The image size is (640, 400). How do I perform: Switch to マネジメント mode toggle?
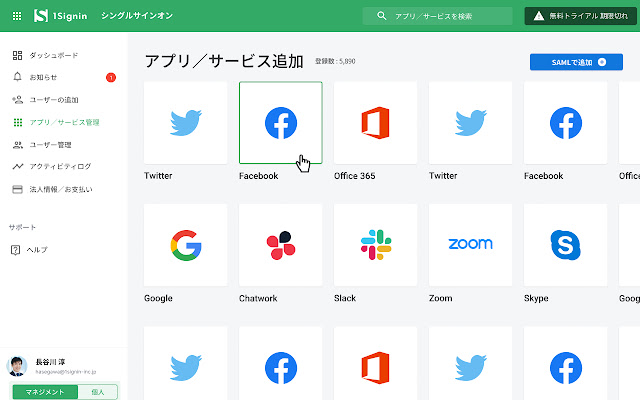(45, 392)
